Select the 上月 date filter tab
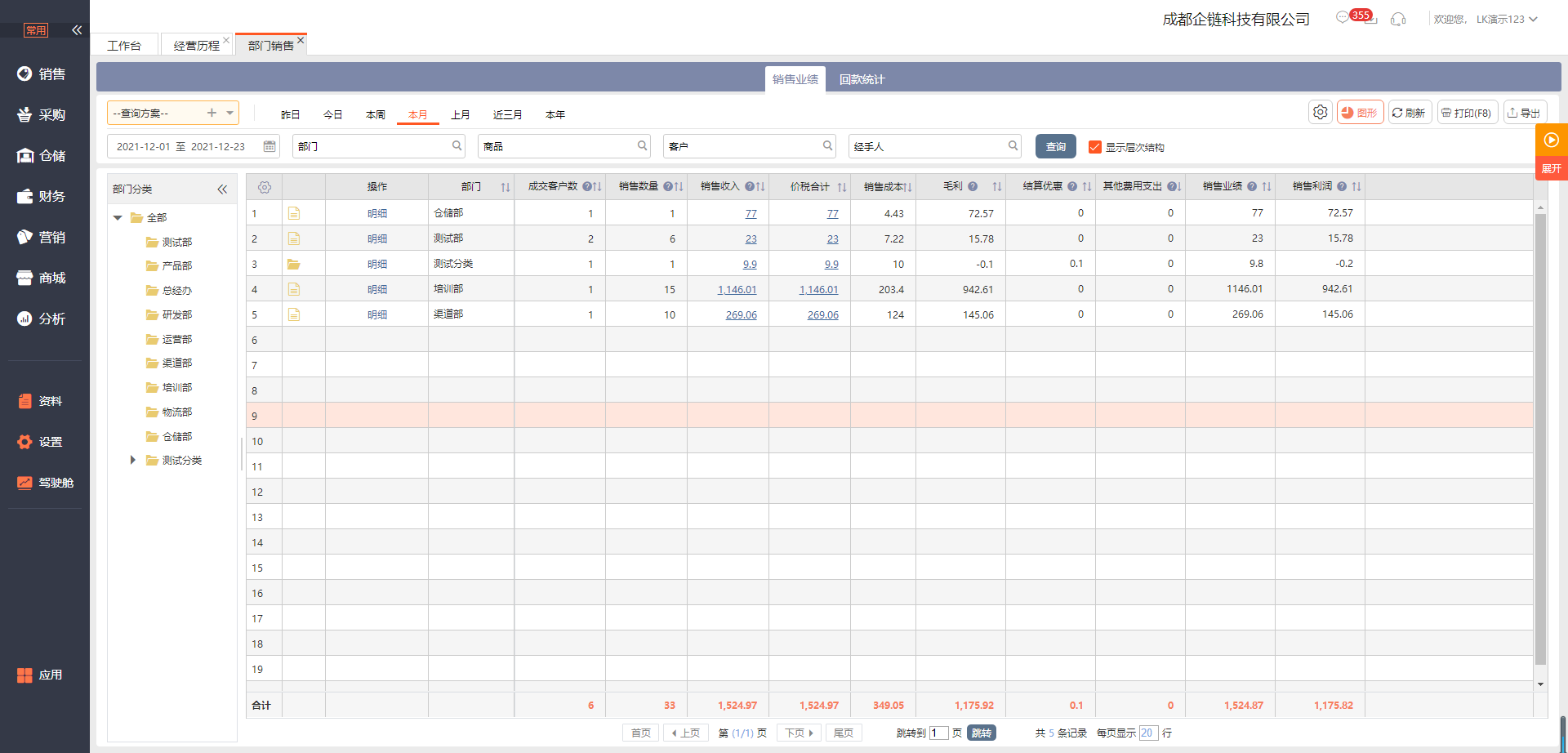1568x753 pixels. [x=461, y=115]
